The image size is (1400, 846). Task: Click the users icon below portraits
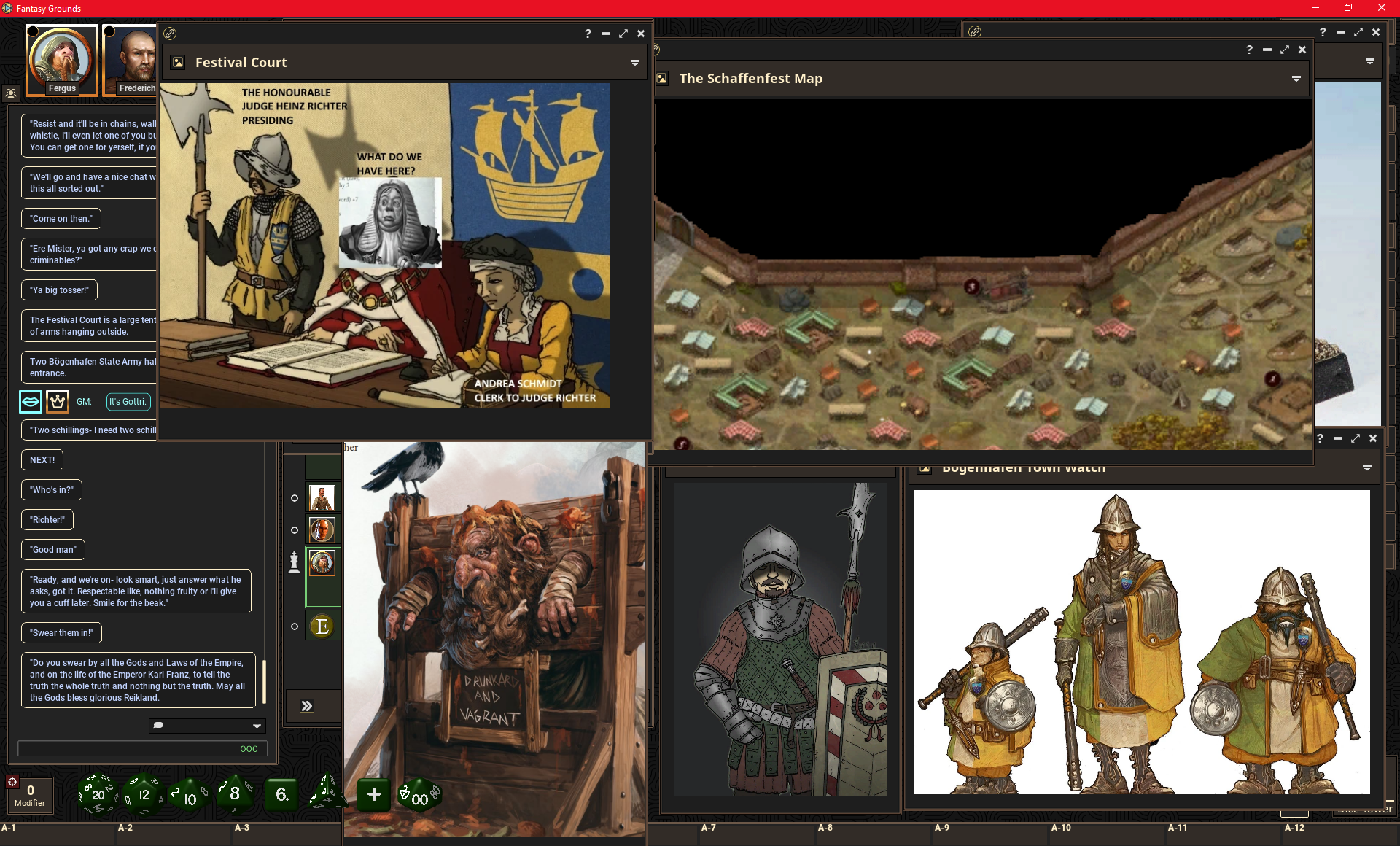11,93
